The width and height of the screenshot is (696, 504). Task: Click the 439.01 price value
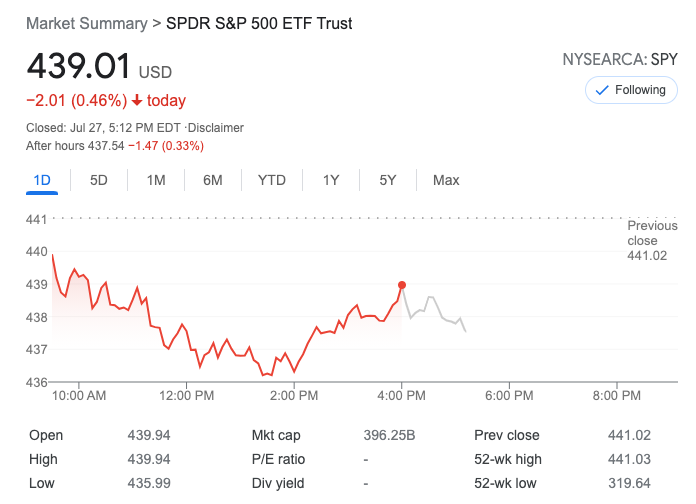click(x=79, y=66)
